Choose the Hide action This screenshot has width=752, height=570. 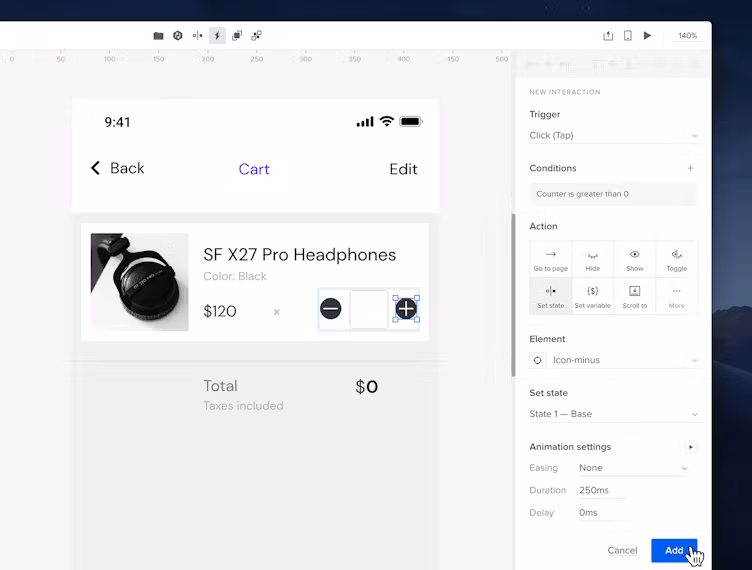(593, 260)
